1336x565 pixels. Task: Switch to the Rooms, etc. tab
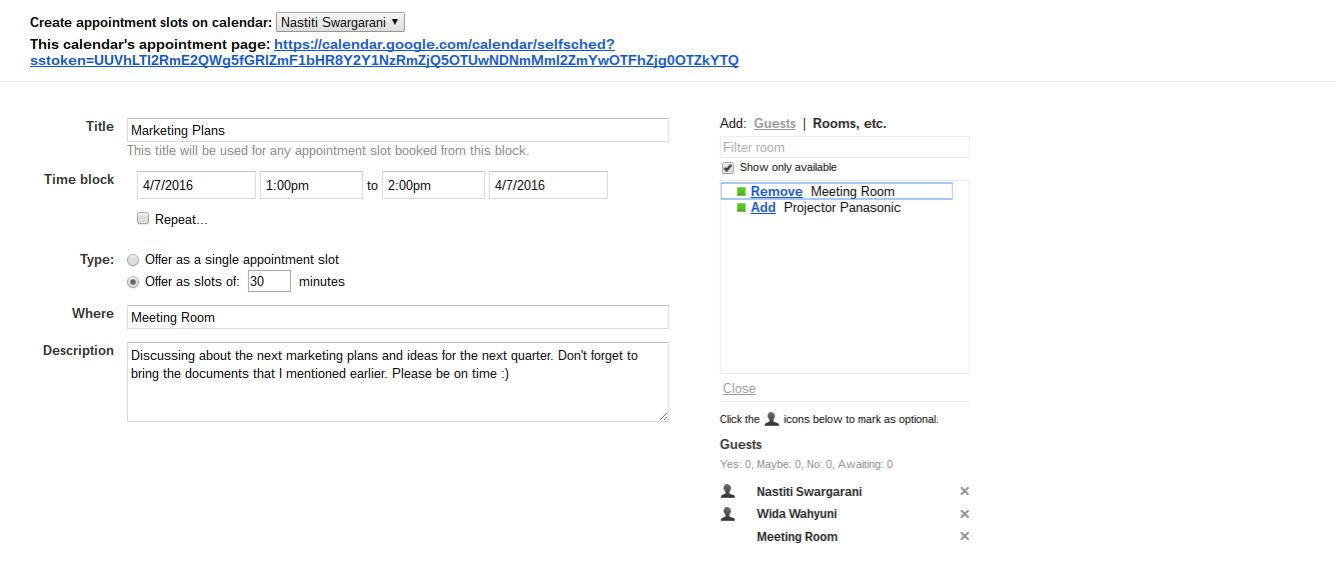(x=849, y=124)
